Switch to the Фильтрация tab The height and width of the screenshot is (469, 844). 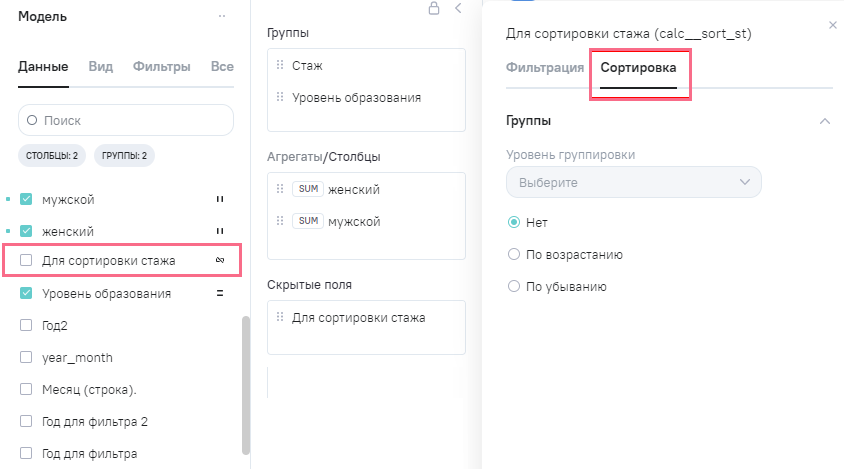[545, 68]
